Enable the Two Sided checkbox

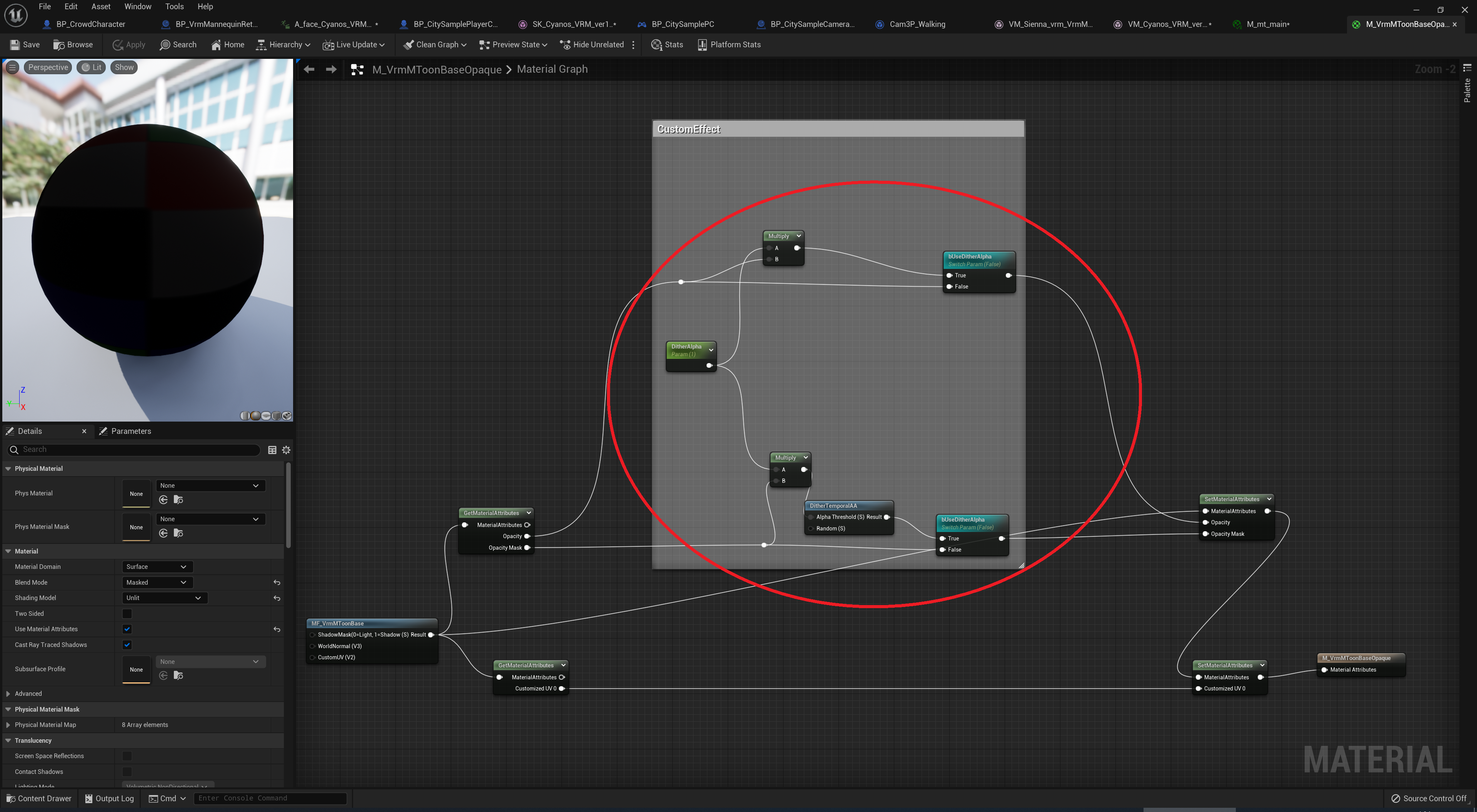[x=127, y=614]
